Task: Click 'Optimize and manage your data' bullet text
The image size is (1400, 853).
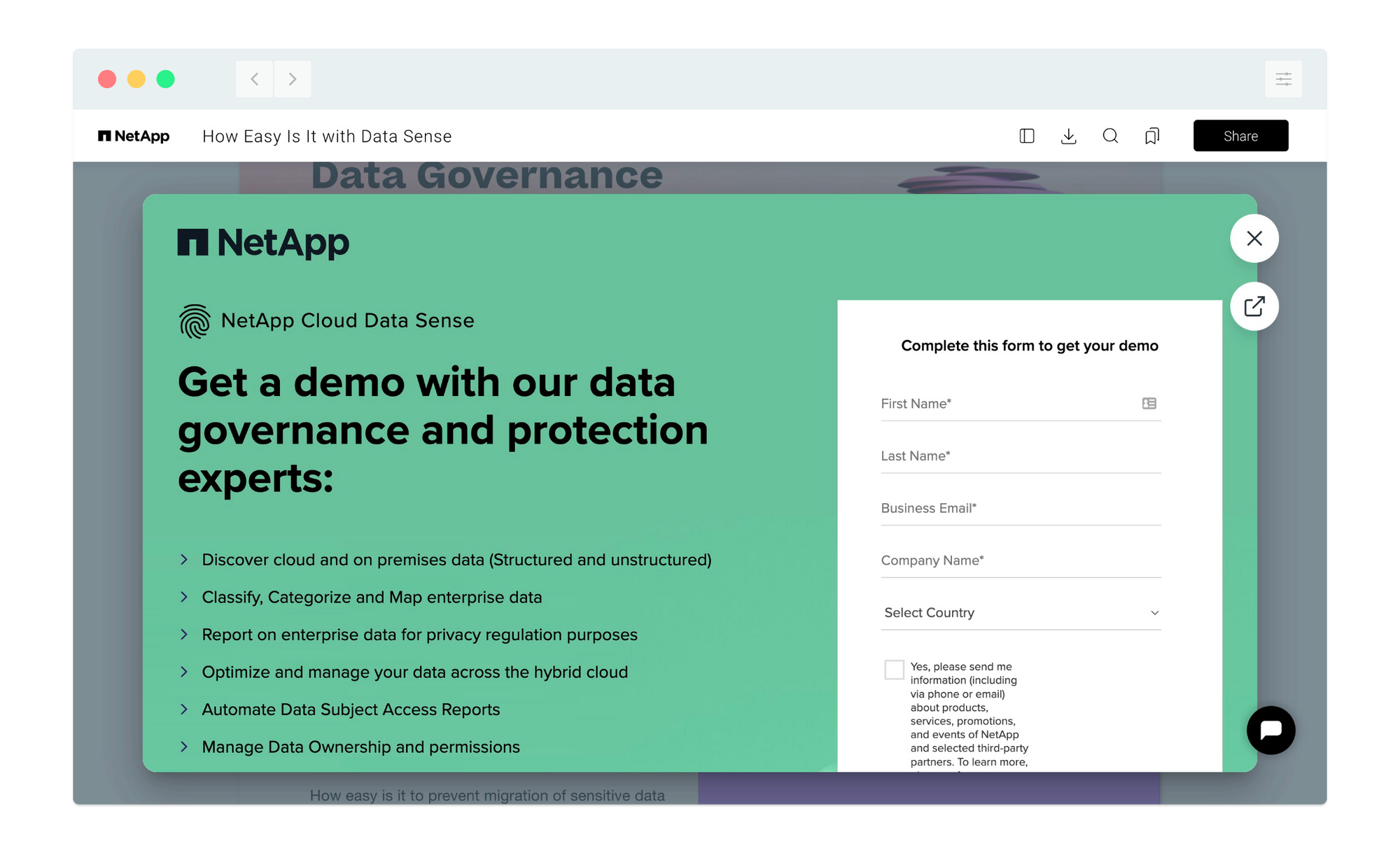Action: (x=414, y=672)
